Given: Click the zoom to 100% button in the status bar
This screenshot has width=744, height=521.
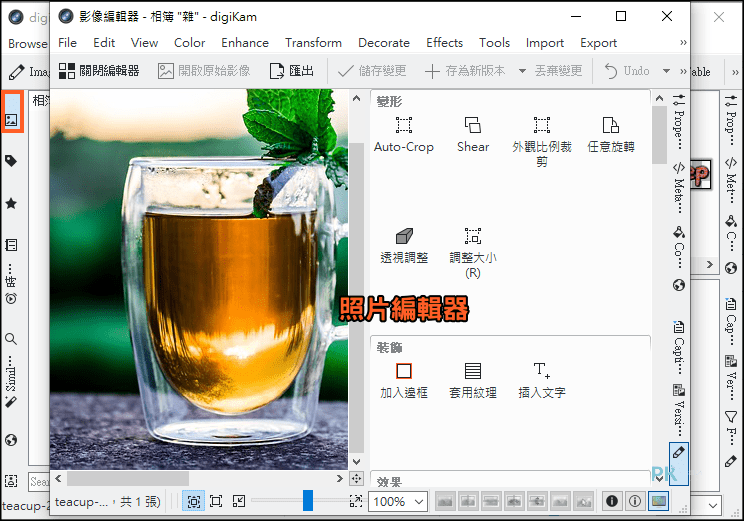Looking at the screenshot, I should point(216,501).
